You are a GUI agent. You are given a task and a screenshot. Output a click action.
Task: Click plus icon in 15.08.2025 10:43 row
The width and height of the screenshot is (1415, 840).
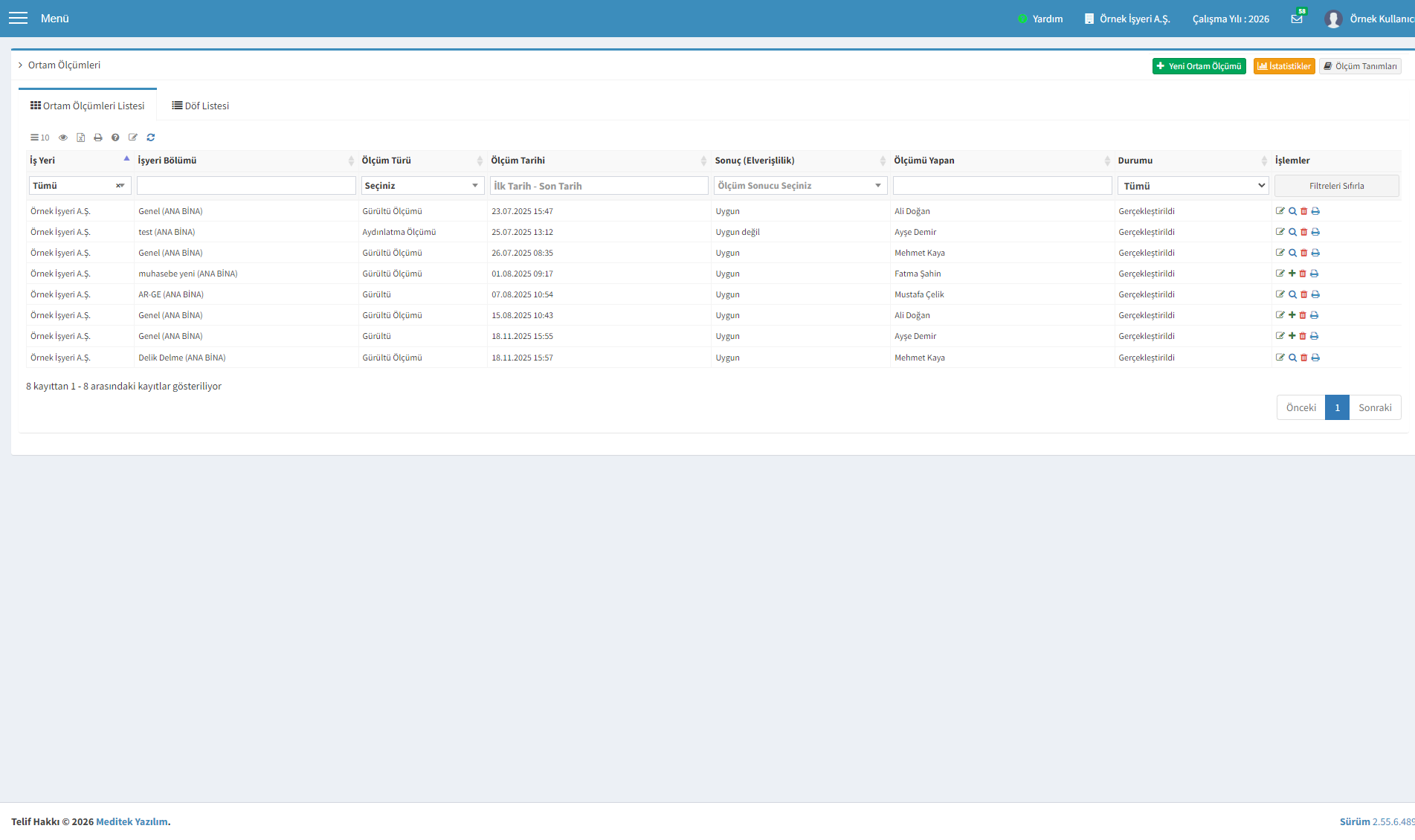[1292, 315]
